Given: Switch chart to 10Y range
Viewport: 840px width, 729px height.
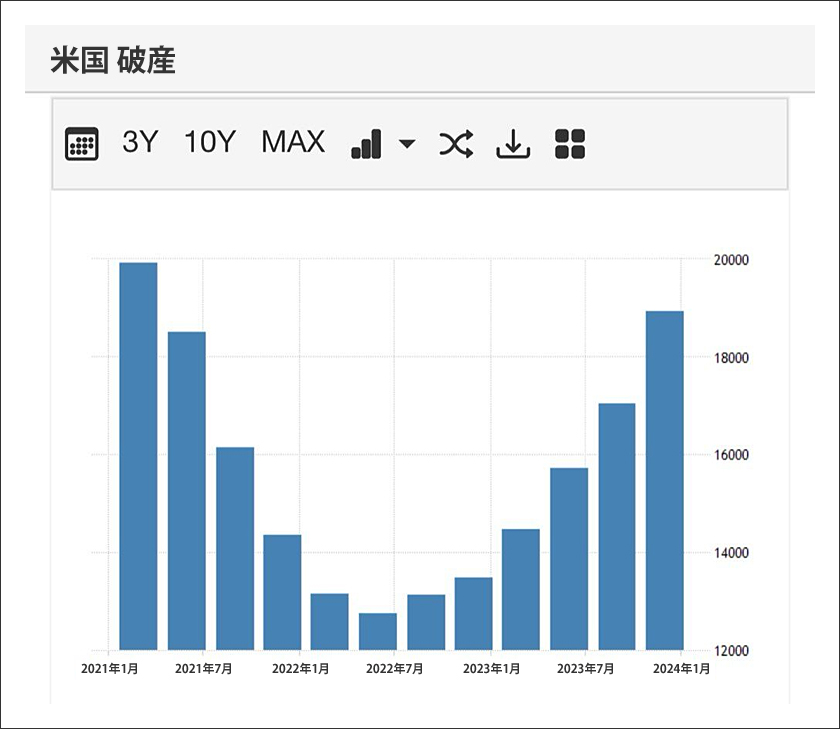Looking at the screenshot, I should pos(208,143).
